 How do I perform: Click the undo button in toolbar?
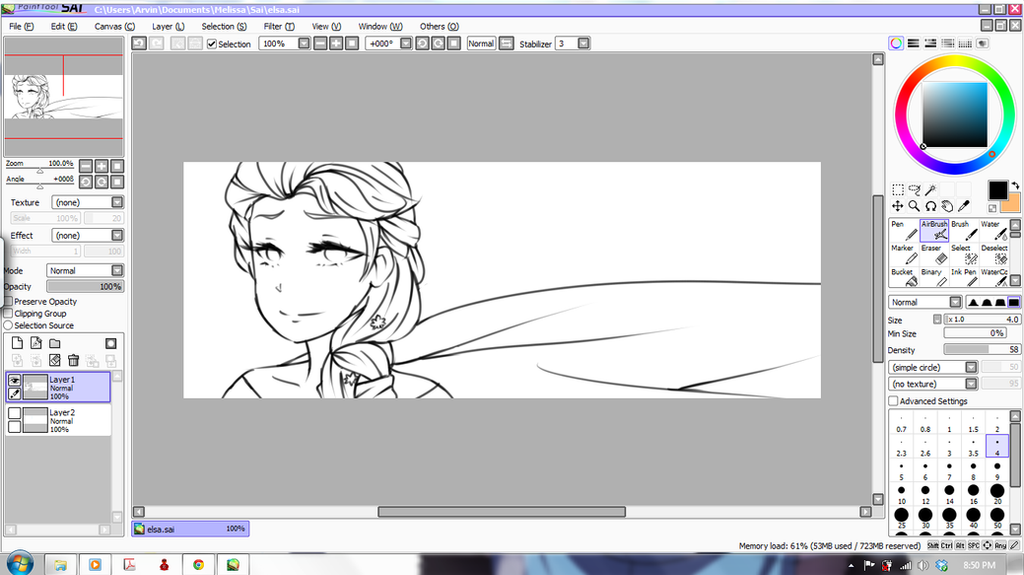pyautogui.click(x=139, y=43)
